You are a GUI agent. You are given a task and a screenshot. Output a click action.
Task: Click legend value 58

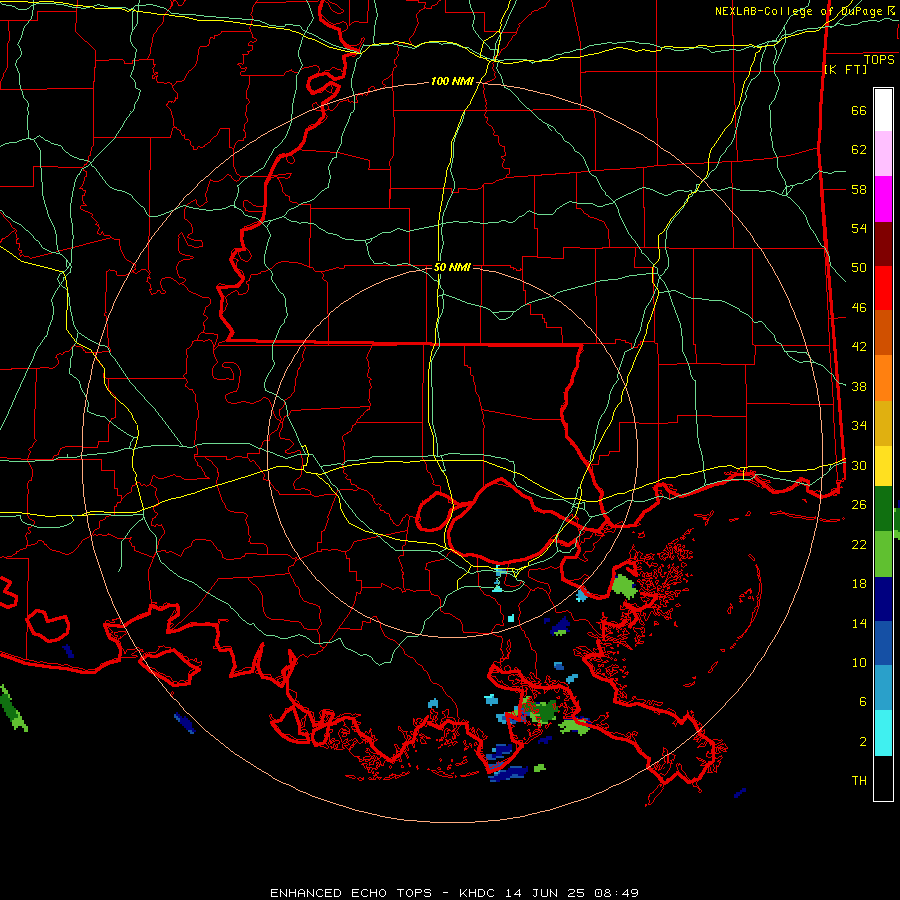coord(859,189)
